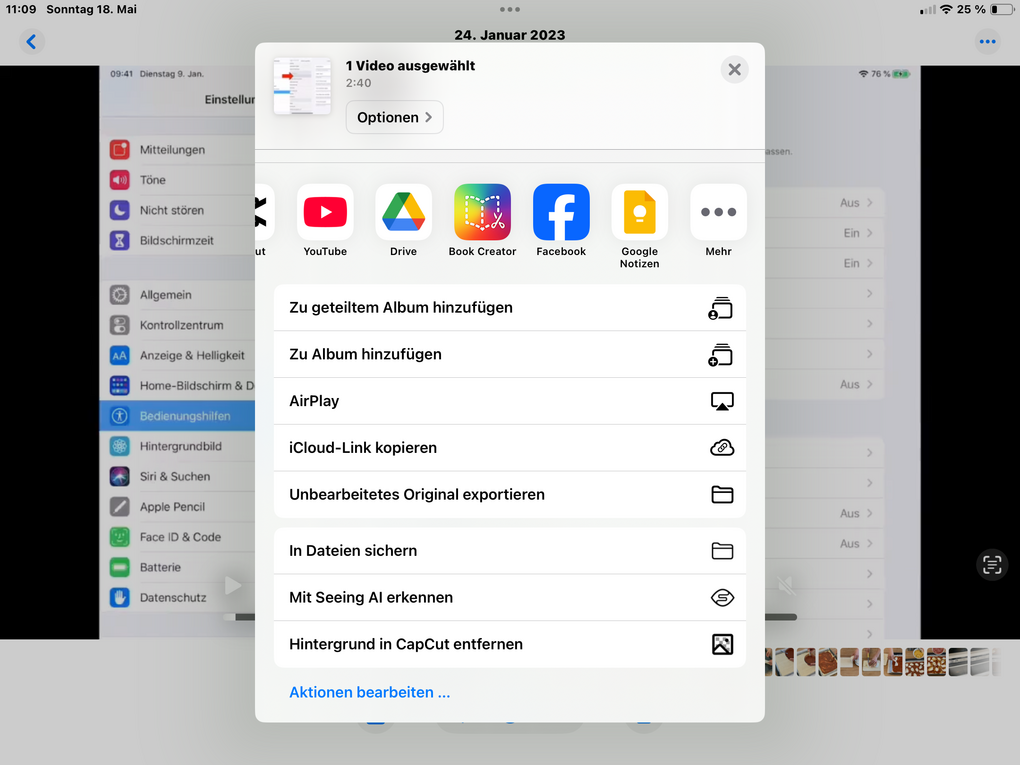Viewport: 1020px width, 765px height.
Task: Go back with the blue chevron
Action: 31,42
